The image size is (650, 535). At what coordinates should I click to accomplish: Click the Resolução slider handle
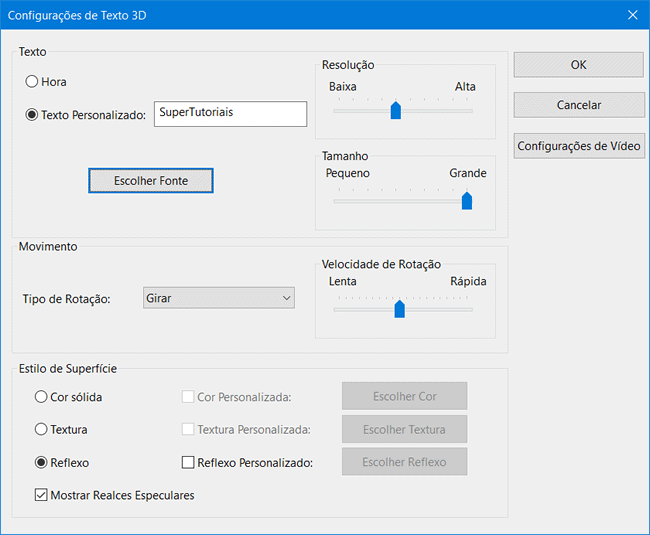click(x=396, y=110)
